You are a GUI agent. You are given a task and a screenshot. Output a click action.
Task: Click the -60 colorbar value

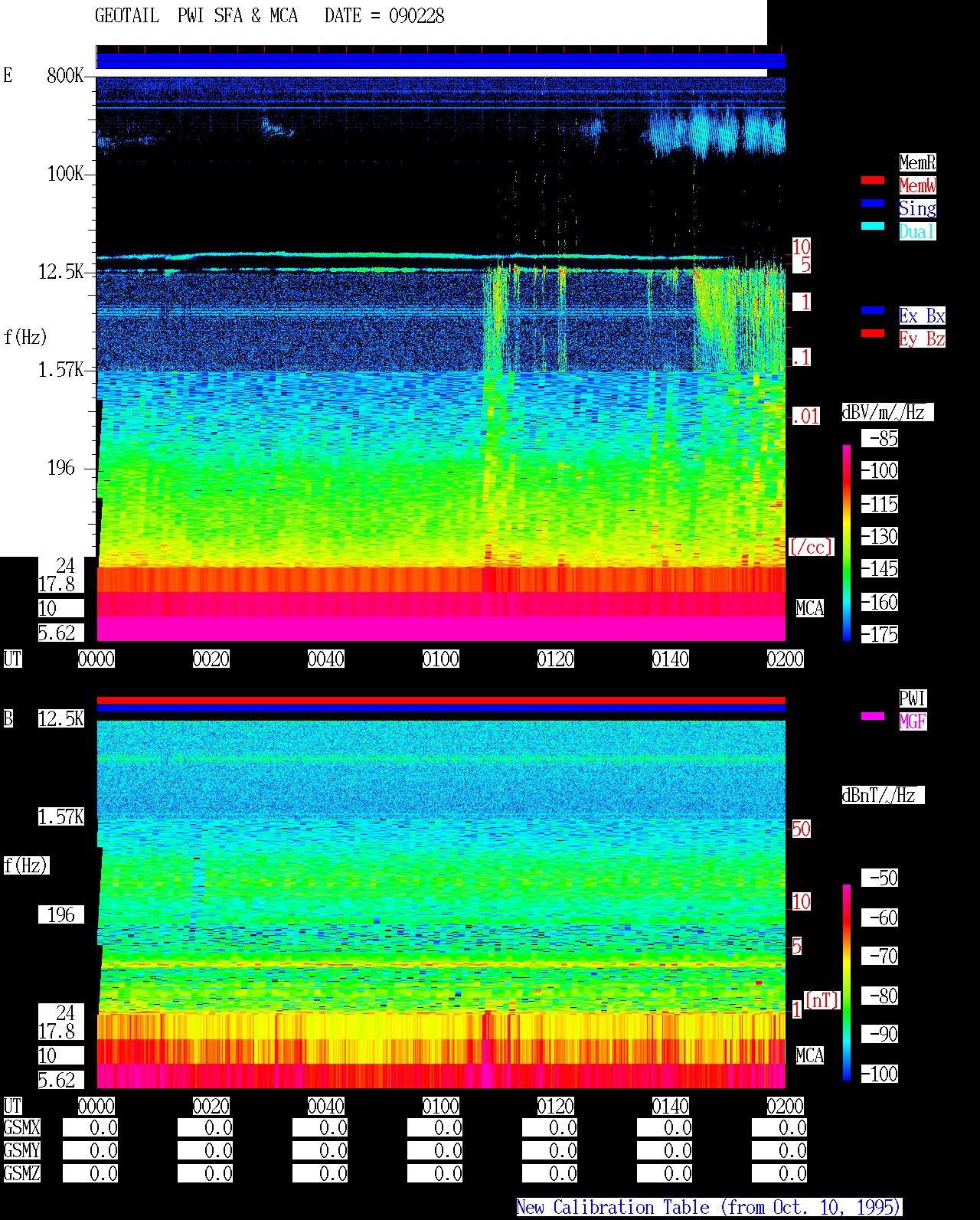(x=880, y=917)
